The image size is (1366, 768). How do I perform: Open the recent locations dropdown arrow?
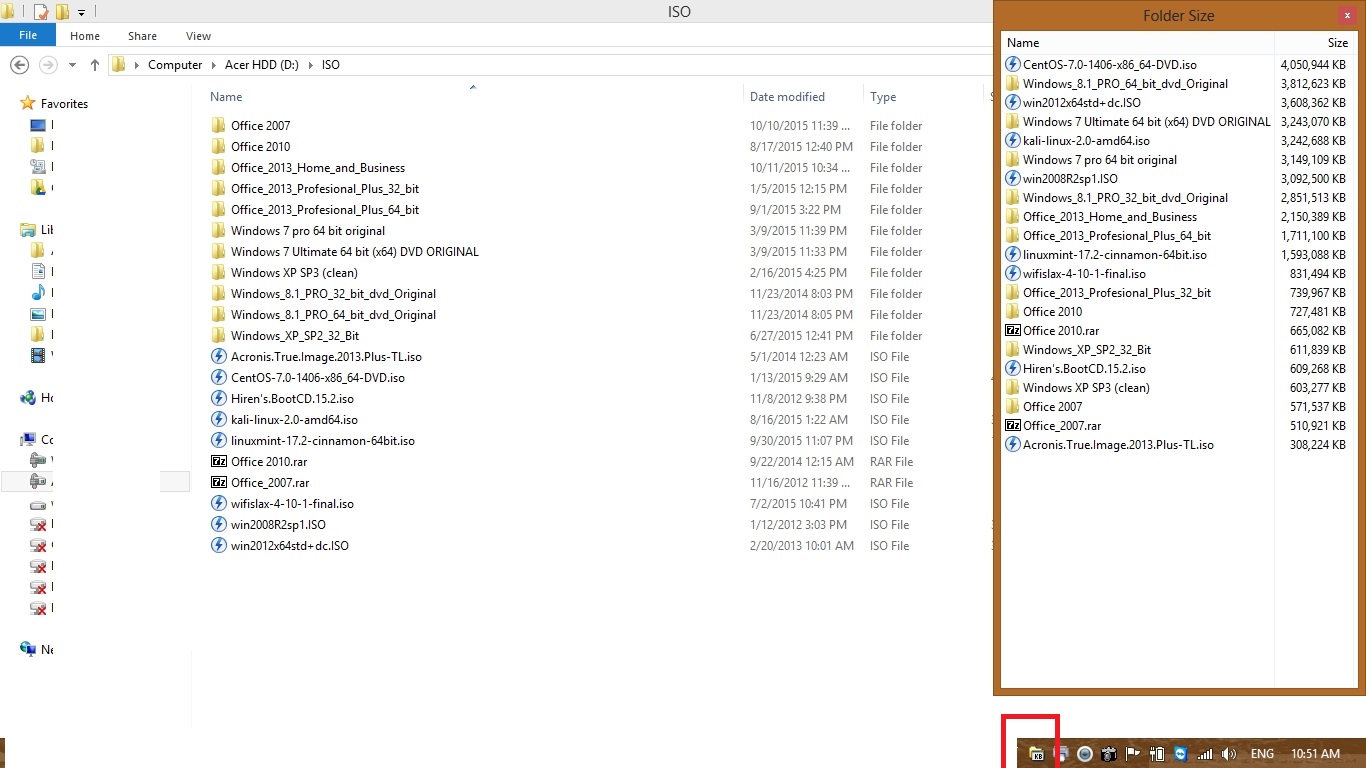[x=73, y=65]
